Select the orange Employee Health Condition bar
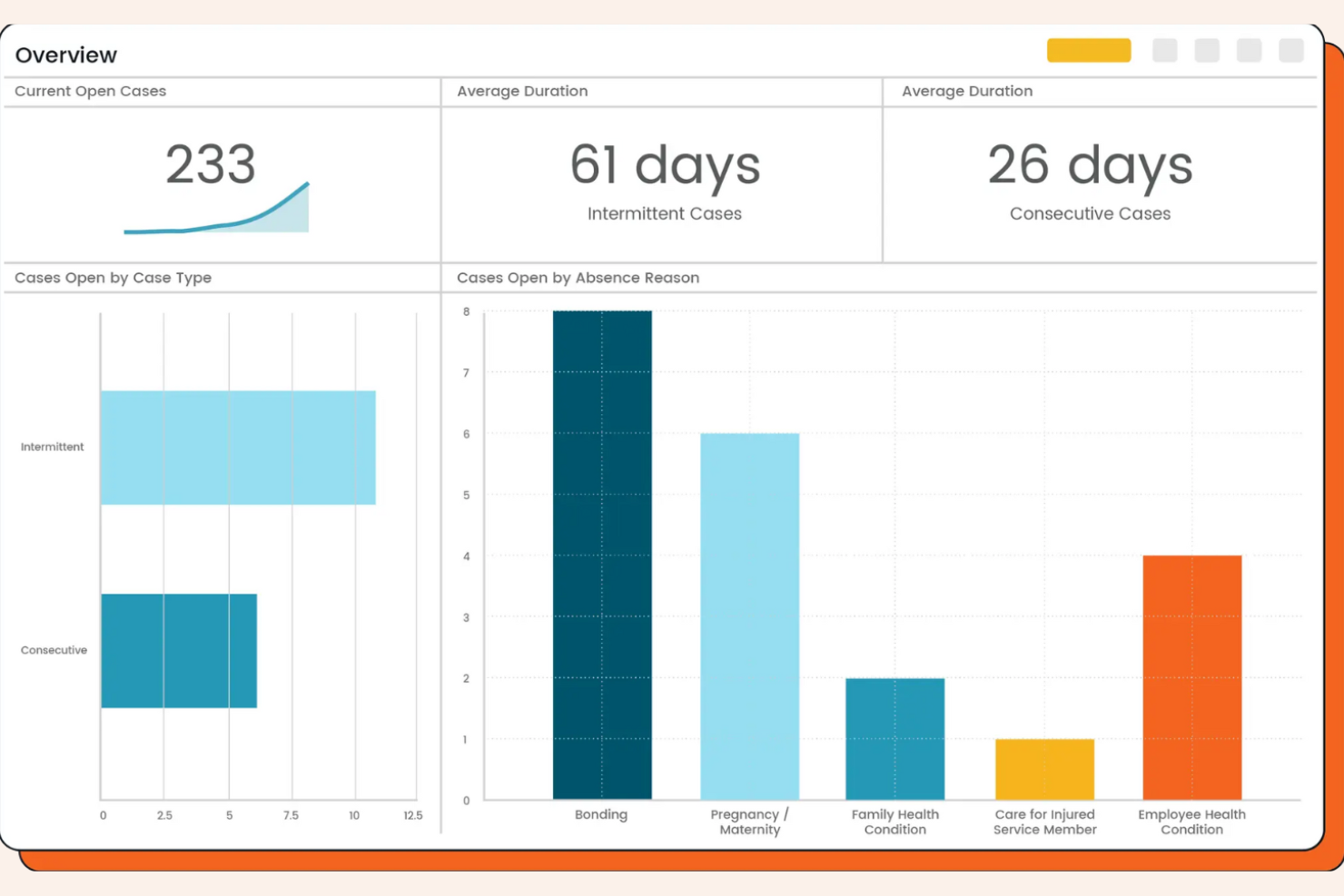Screen dimensions: 1344x896 point(1191,676)
